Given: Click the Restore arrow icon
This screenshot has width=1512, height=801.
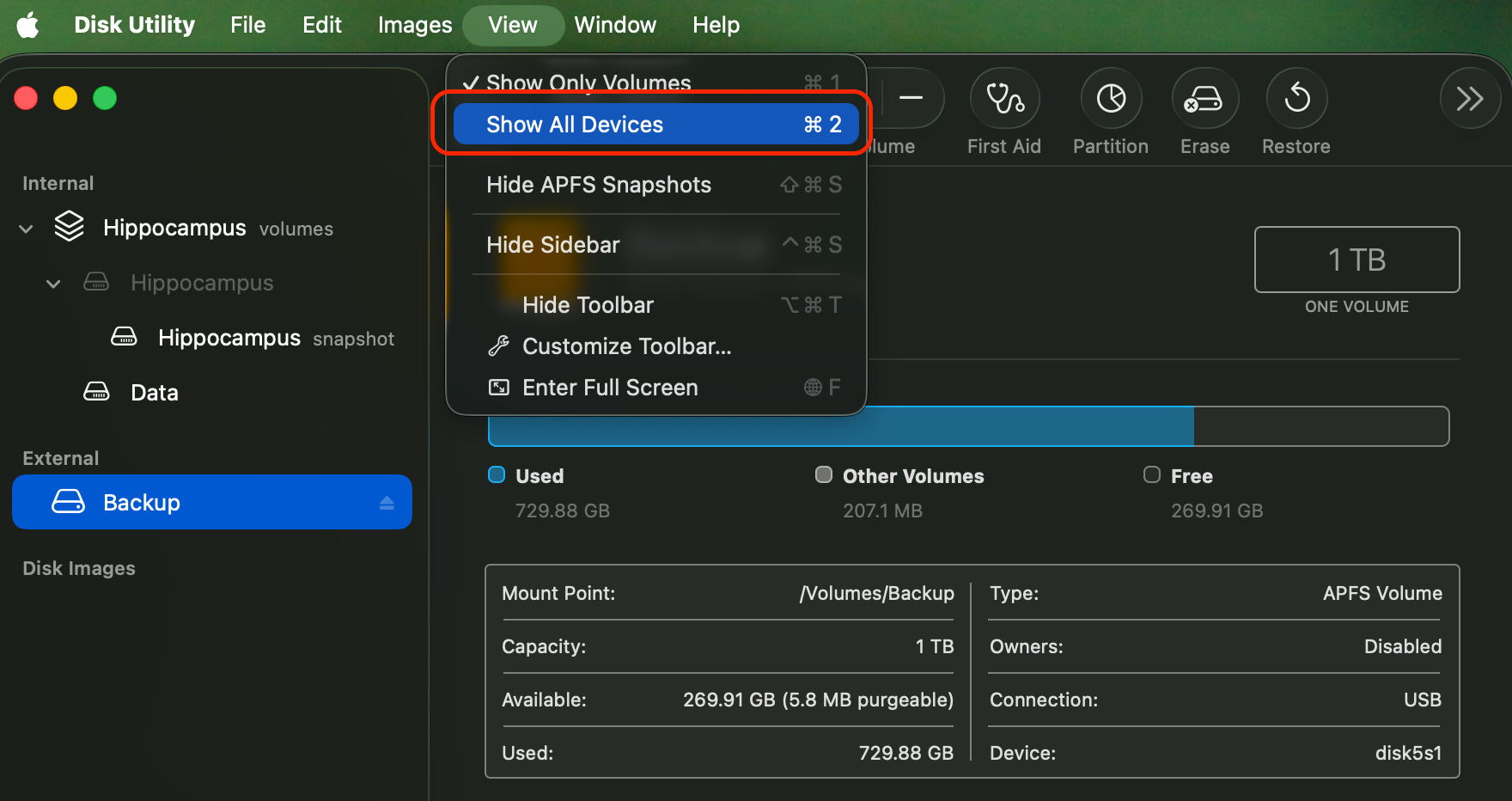Looking at the screenshot, I should point(1296,99).
